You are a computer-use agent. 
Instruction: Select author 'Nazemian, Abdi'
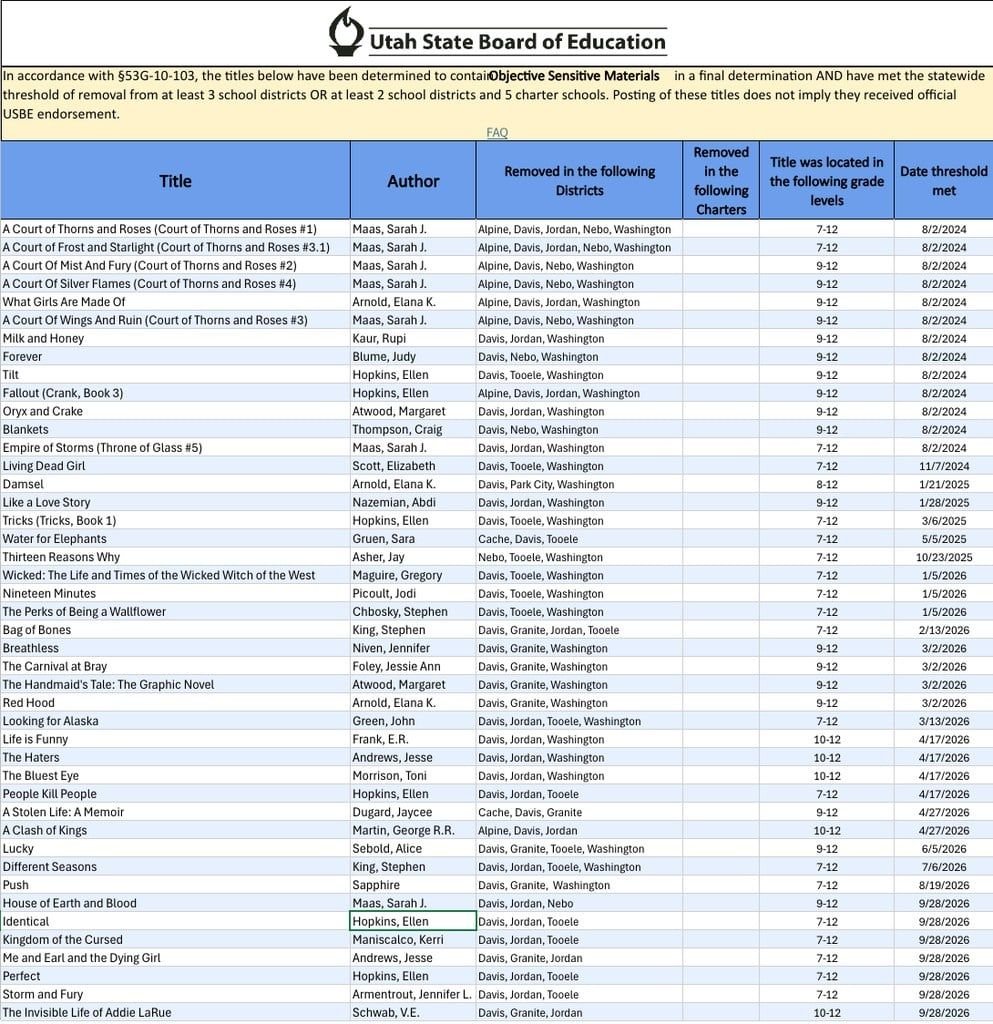tap(413, 504)
